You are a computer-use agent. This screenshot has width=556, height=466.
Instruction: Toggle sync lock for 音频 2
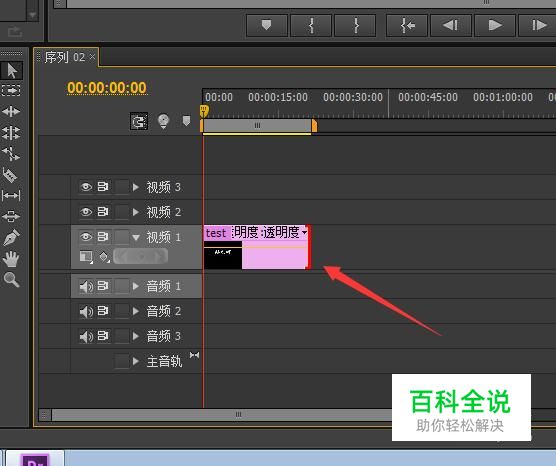click(x=103, y=311)
